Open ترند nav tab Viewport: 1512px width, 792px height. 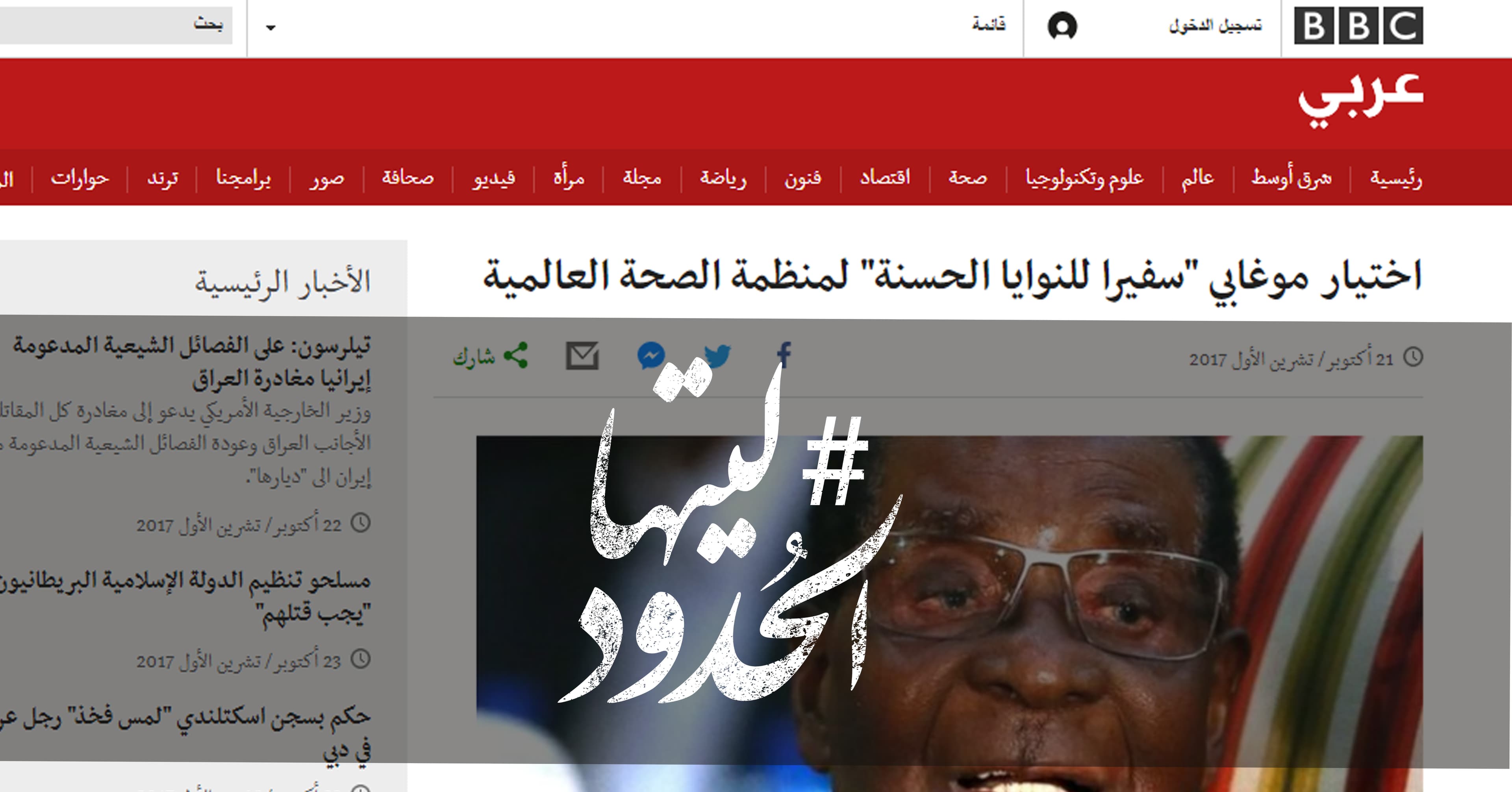(163, 178)
